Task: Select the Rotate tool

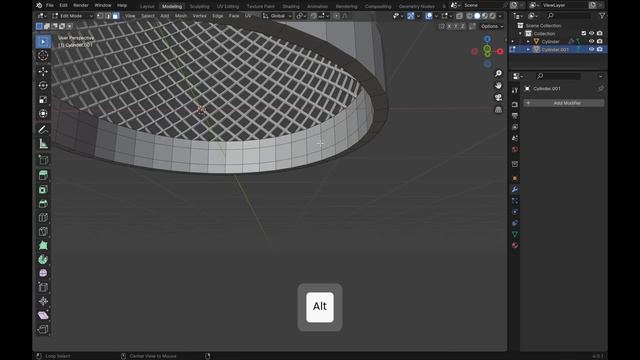Action: point(43,85)
